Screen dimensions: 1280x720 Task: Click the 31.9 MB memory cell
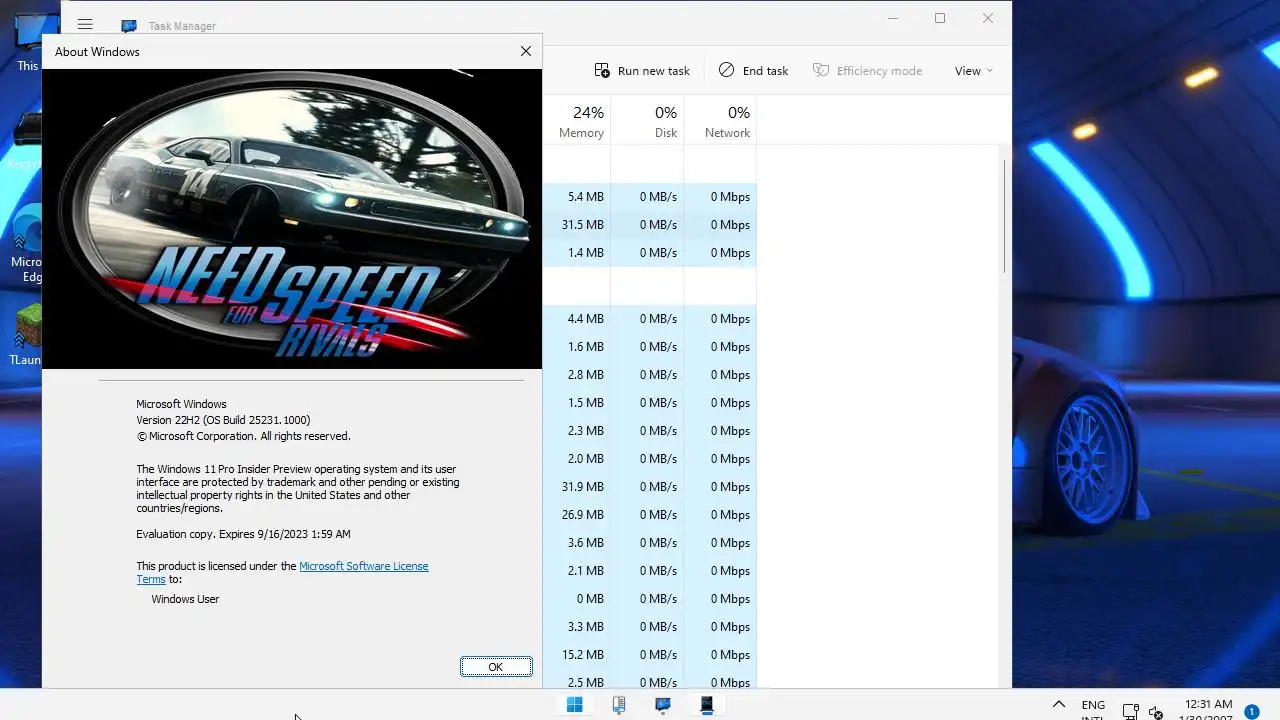[x=577, y=487]
